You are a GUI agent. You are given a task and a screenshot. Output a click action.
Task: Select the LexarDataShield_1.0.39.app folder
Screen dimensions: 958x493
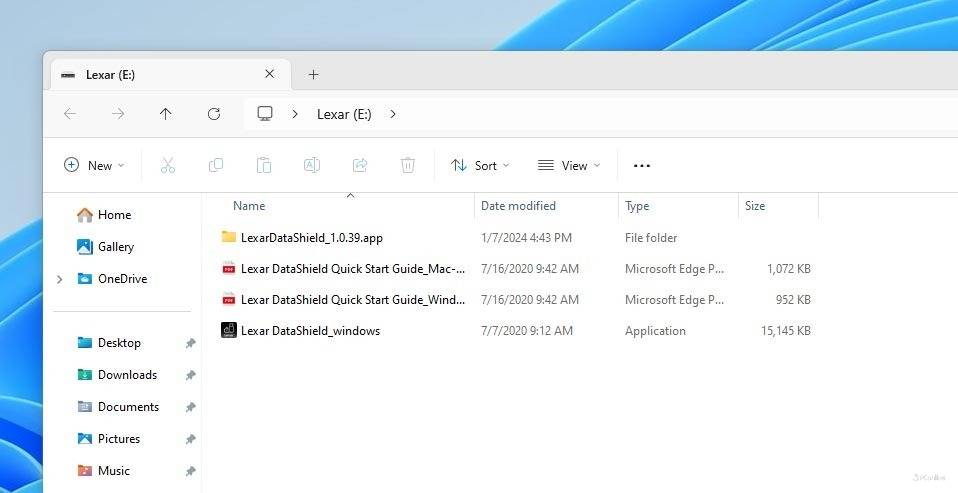pos(311,238)
